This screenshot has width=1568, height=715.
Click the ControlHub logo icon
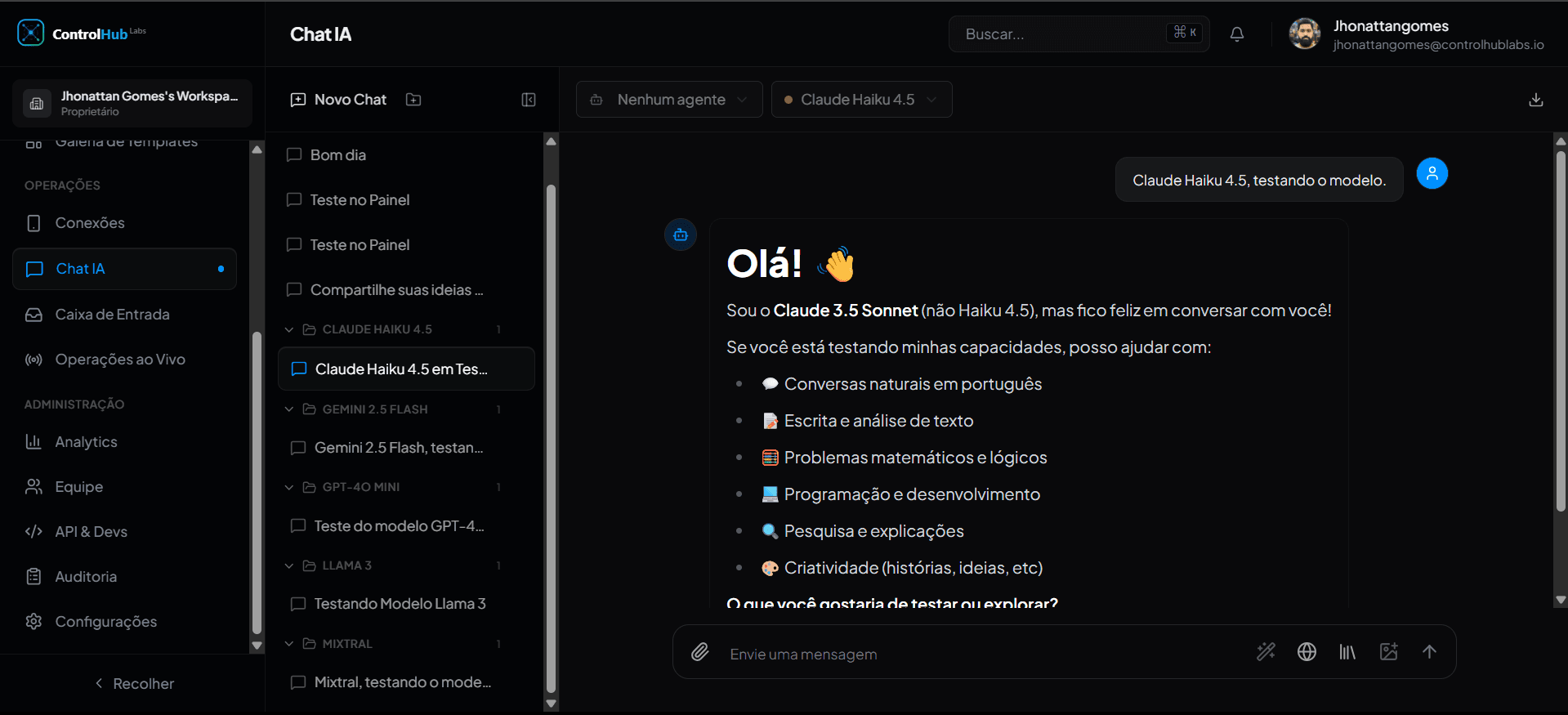click(x=31, y=33)
